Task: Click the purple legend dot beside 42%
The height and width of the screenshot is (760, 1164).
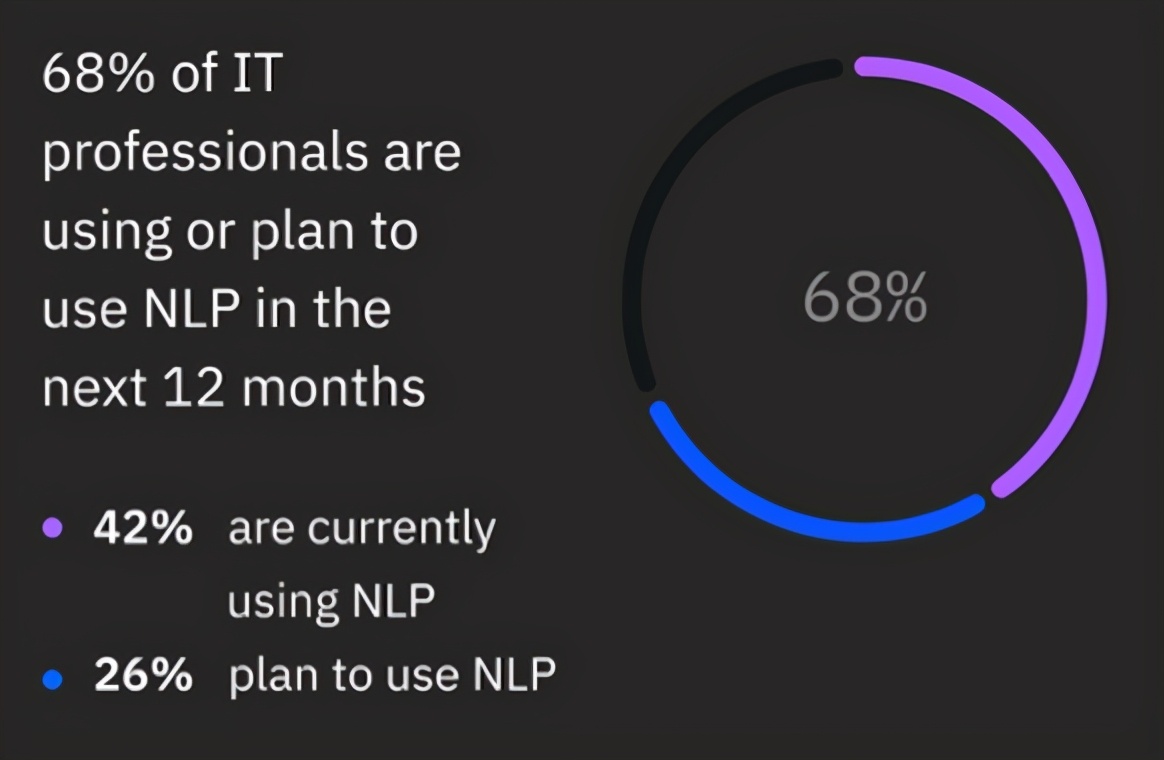Action: pos(53,528)
